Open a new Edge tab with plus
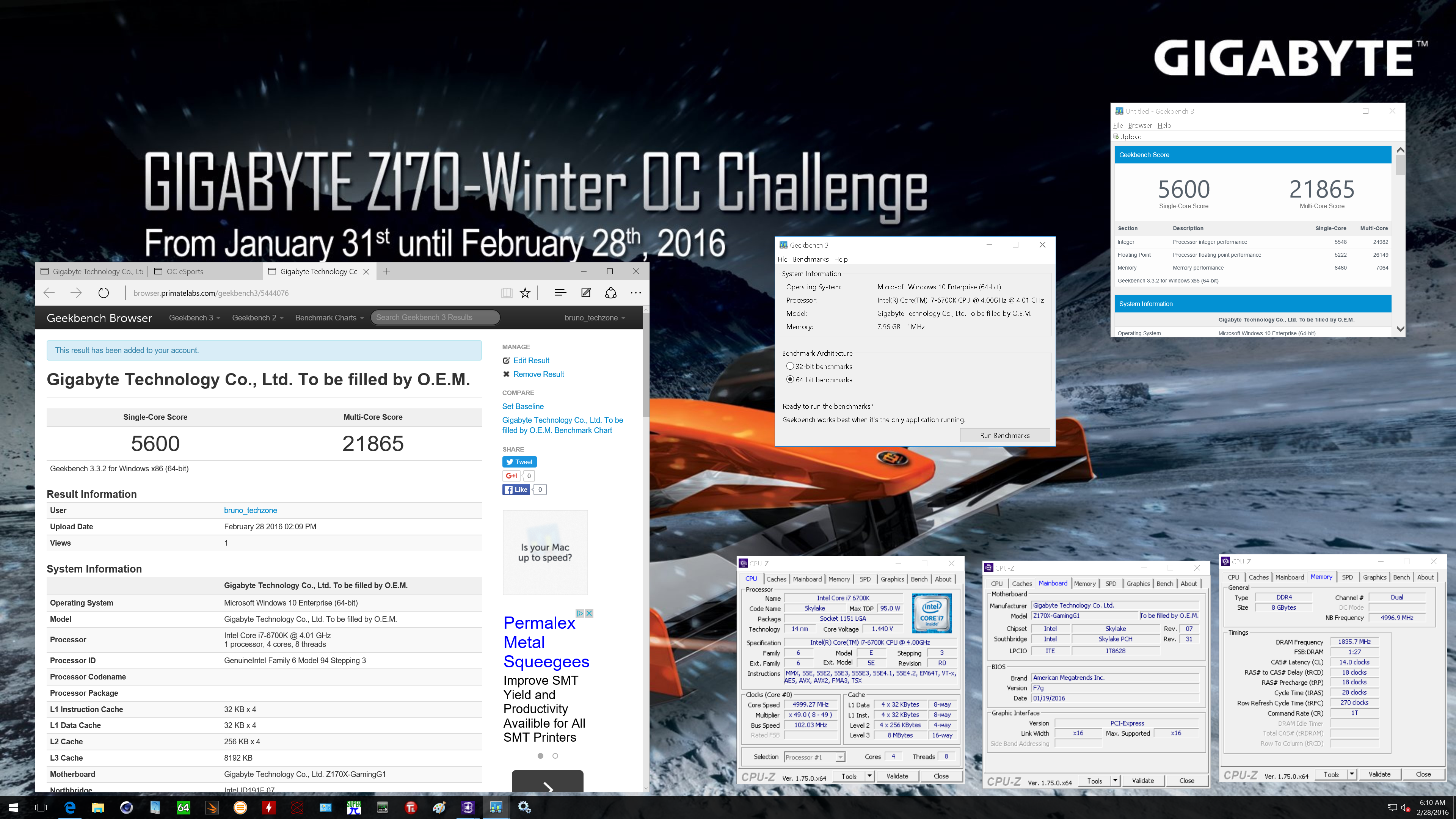1456x819 pixels. (386, 271)
